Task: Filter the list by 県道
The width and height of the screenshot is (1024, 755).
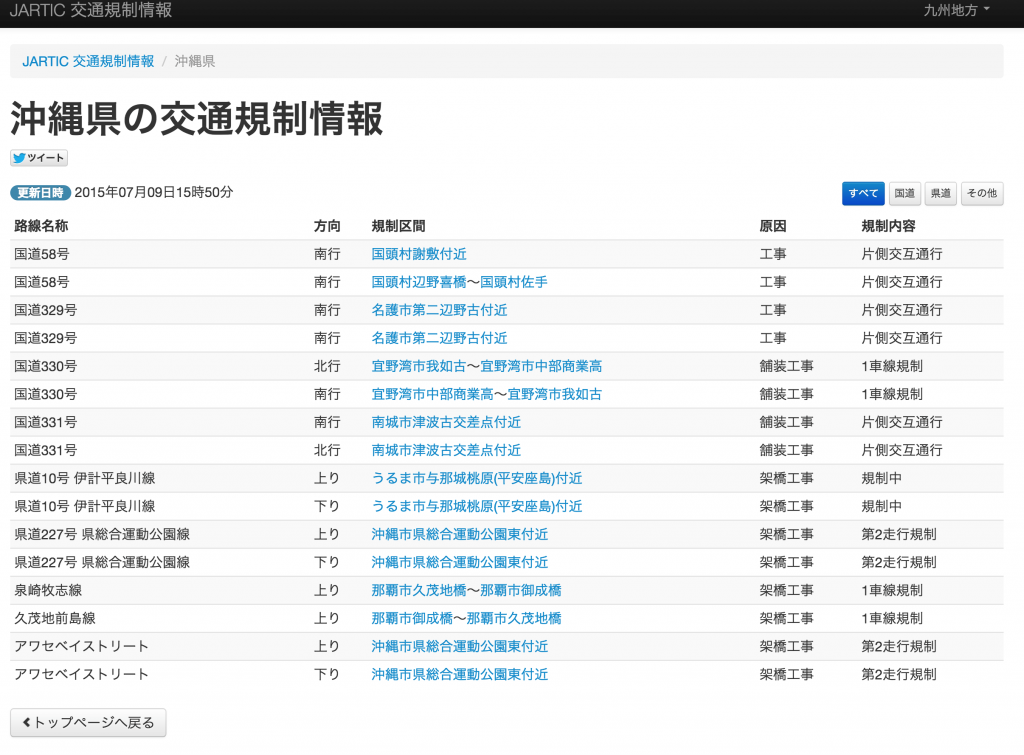Action: 940,194
